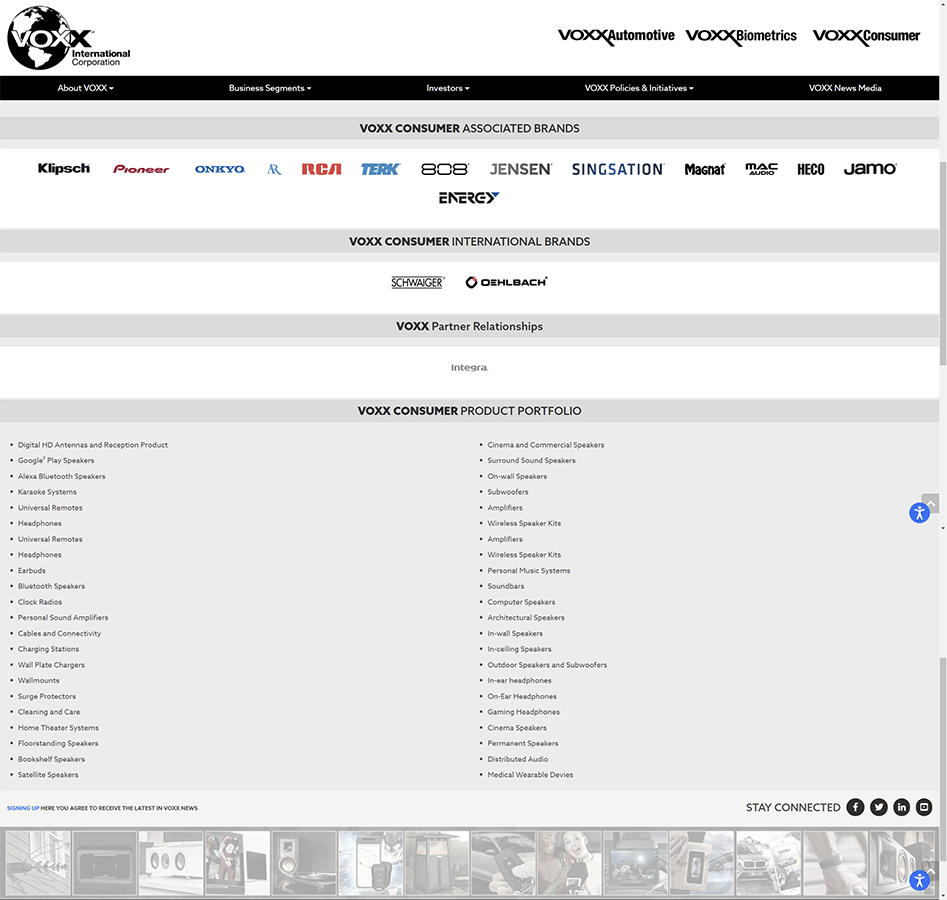
Task: Expand the Investors dropdown menu
Action: coord(448,88)
